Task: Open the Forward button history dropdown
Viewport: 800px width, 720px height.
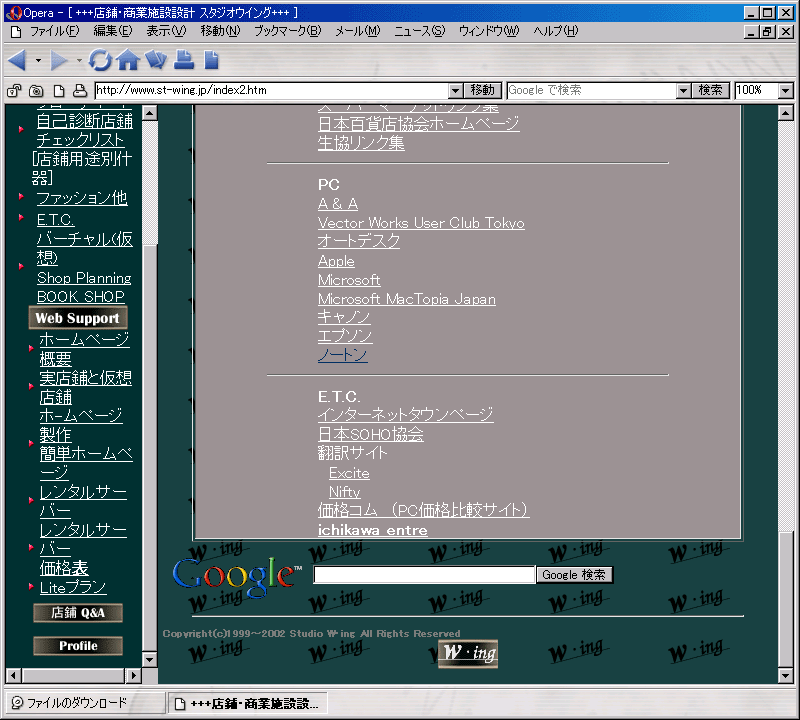Action: point(79,61)
